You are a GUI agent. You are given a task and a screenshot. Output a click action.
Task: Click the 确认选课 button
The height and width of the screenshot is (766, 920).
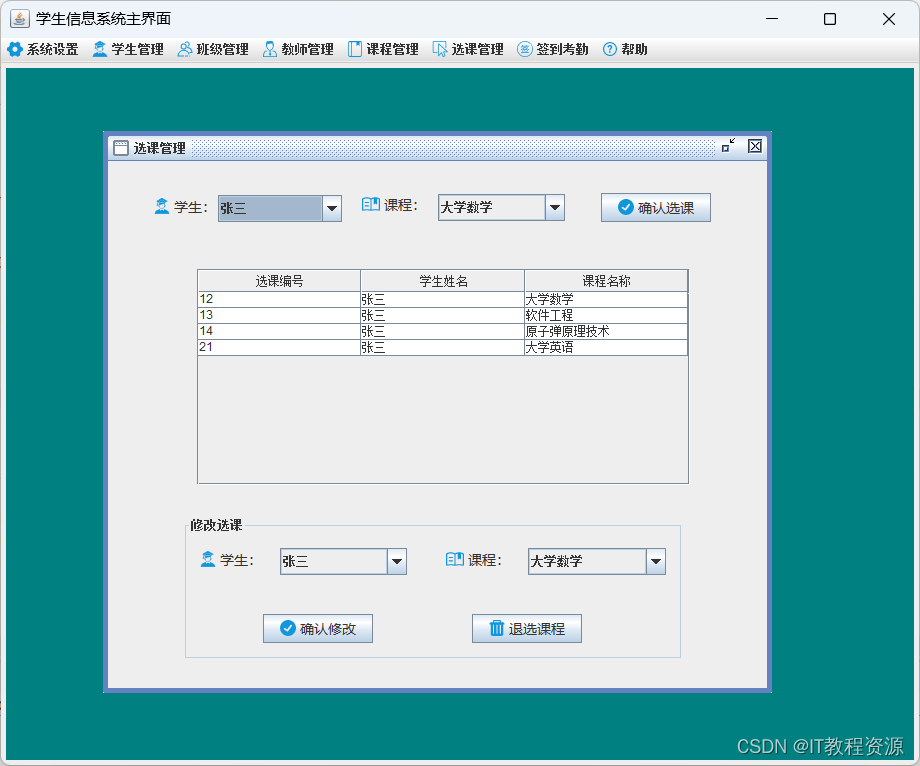point(656,208)
